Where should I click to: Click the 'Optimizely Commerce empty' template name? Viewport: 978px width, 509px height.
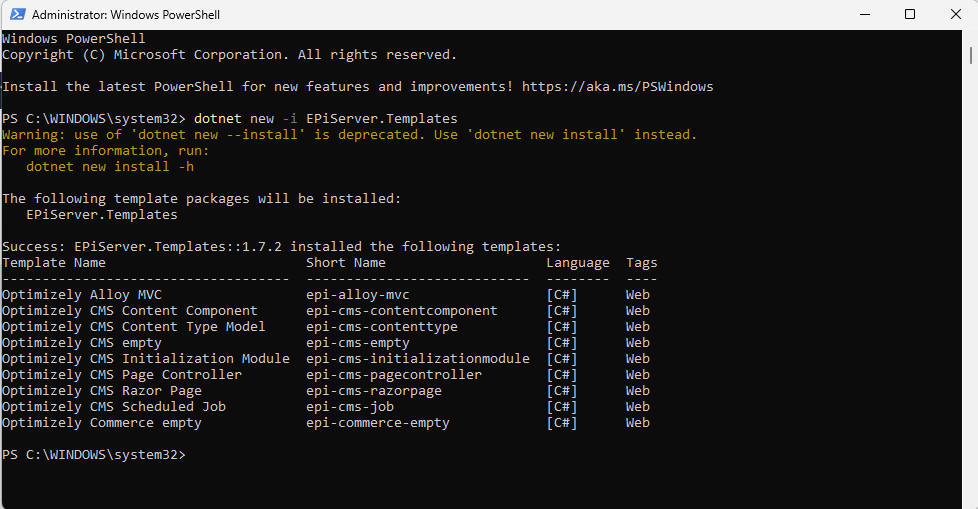coord(102,423)
